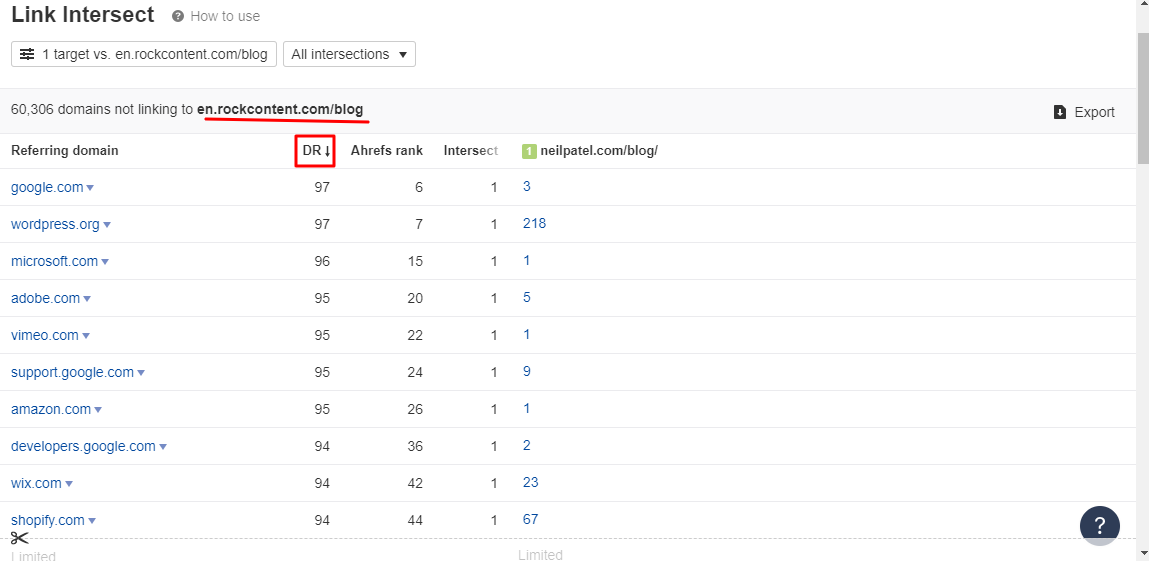Image resolution: width=1149 pixels, height=561 pixels.
Task: Click the 60,306 domains not linking summary text
Action: click(x=187, y=110)
